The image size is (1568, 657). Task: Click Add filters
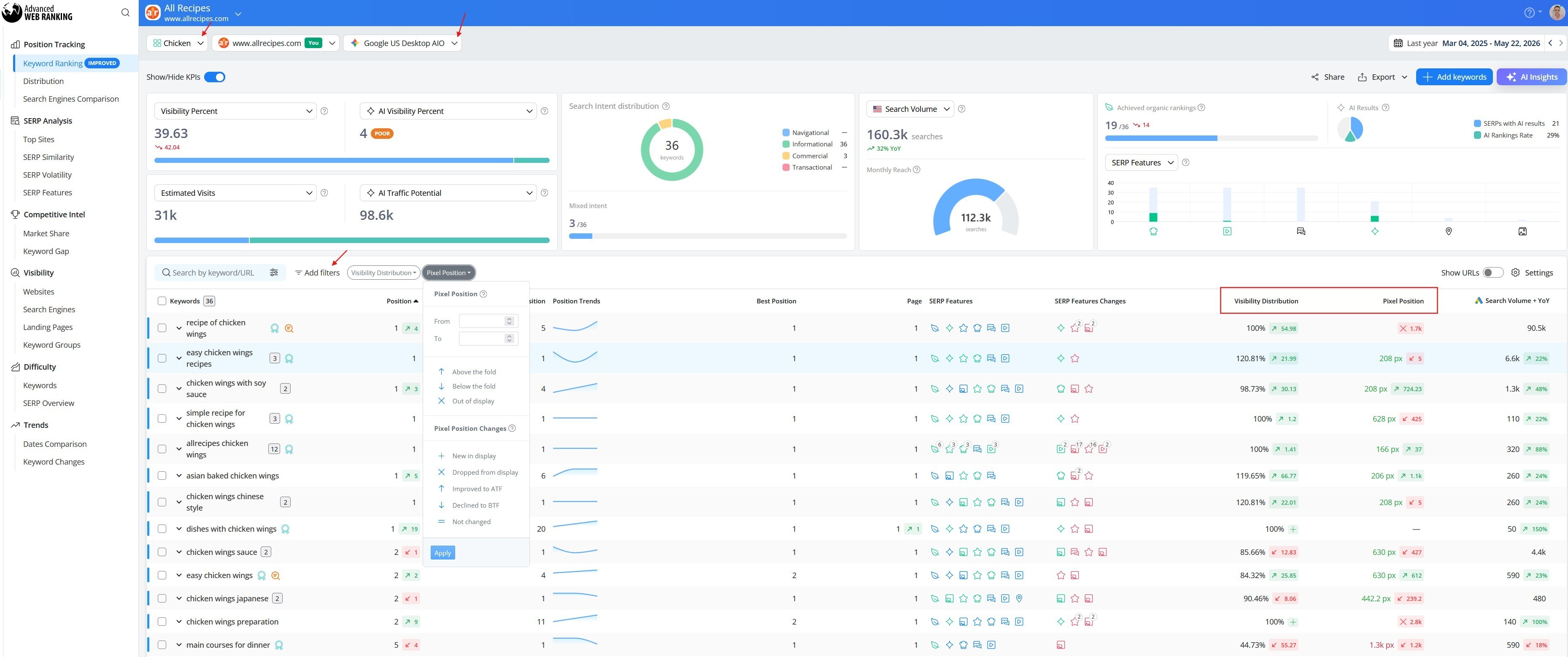317,273
